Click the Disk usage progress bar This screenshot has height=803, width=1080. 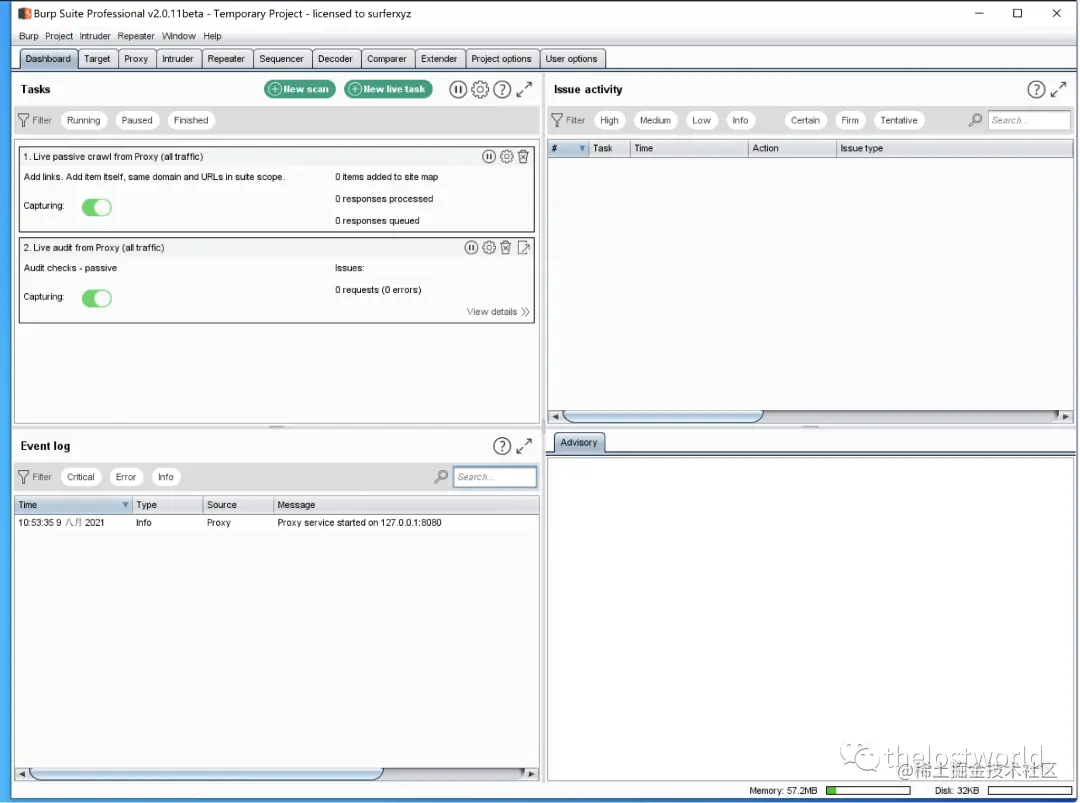coord(1030,791)
